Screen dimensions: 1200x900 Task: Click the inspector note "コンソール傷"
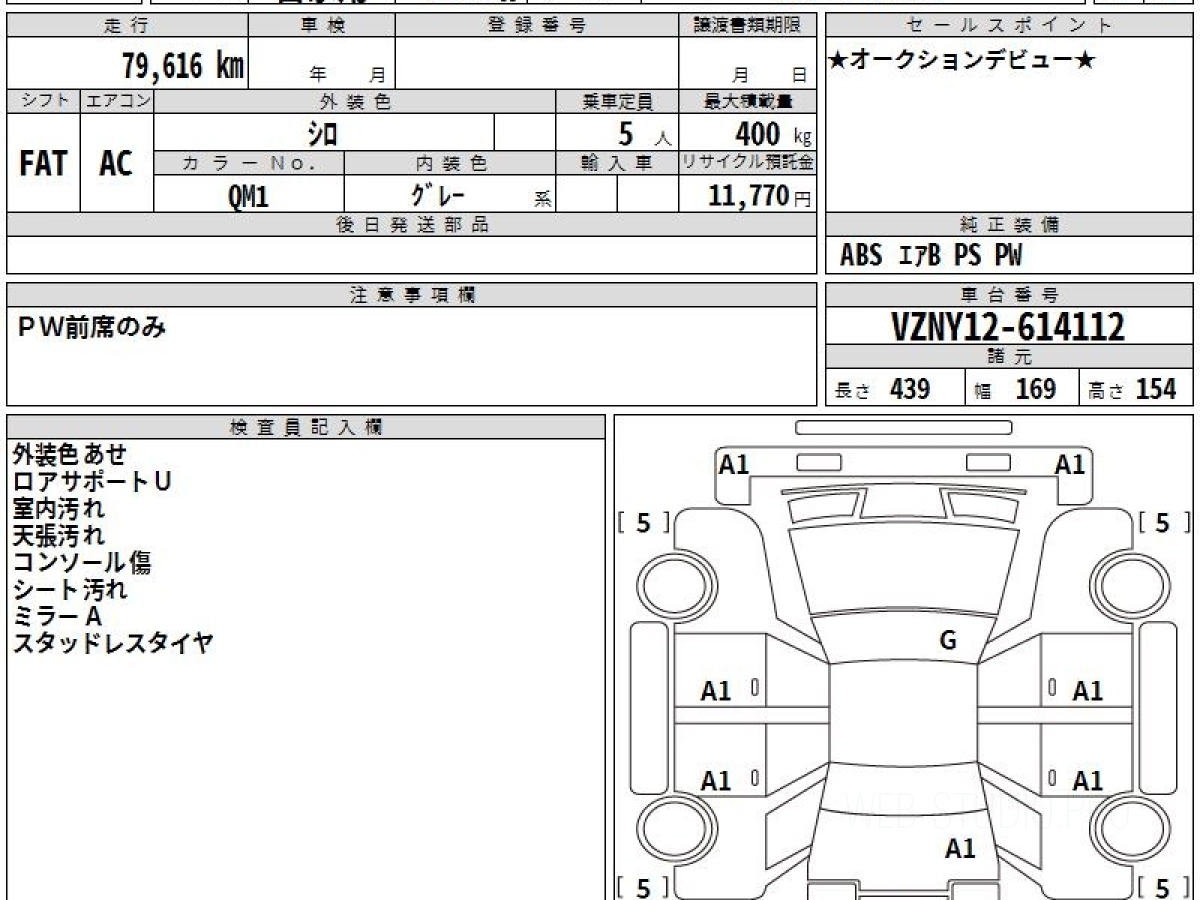point(82,563)
